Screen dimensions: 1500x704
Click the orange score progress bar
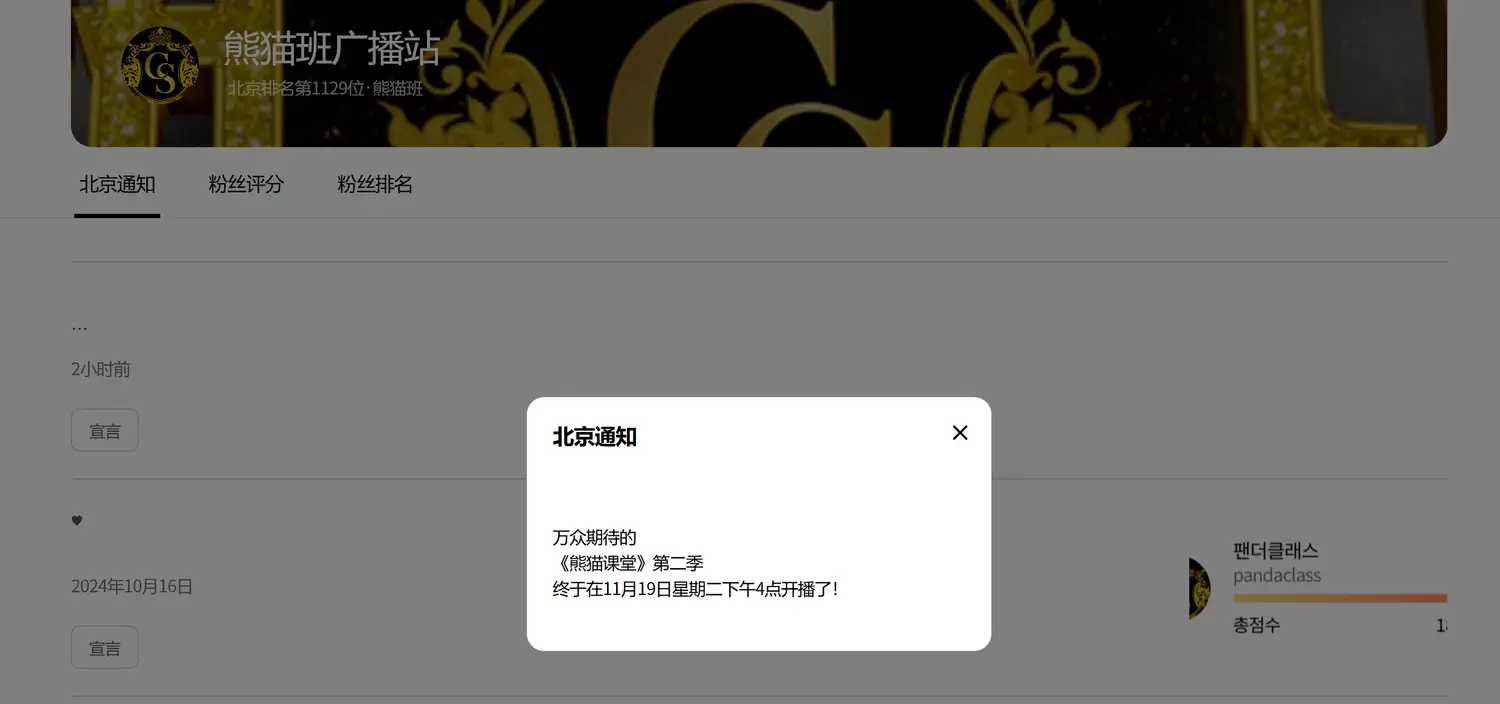(1339, 598)
